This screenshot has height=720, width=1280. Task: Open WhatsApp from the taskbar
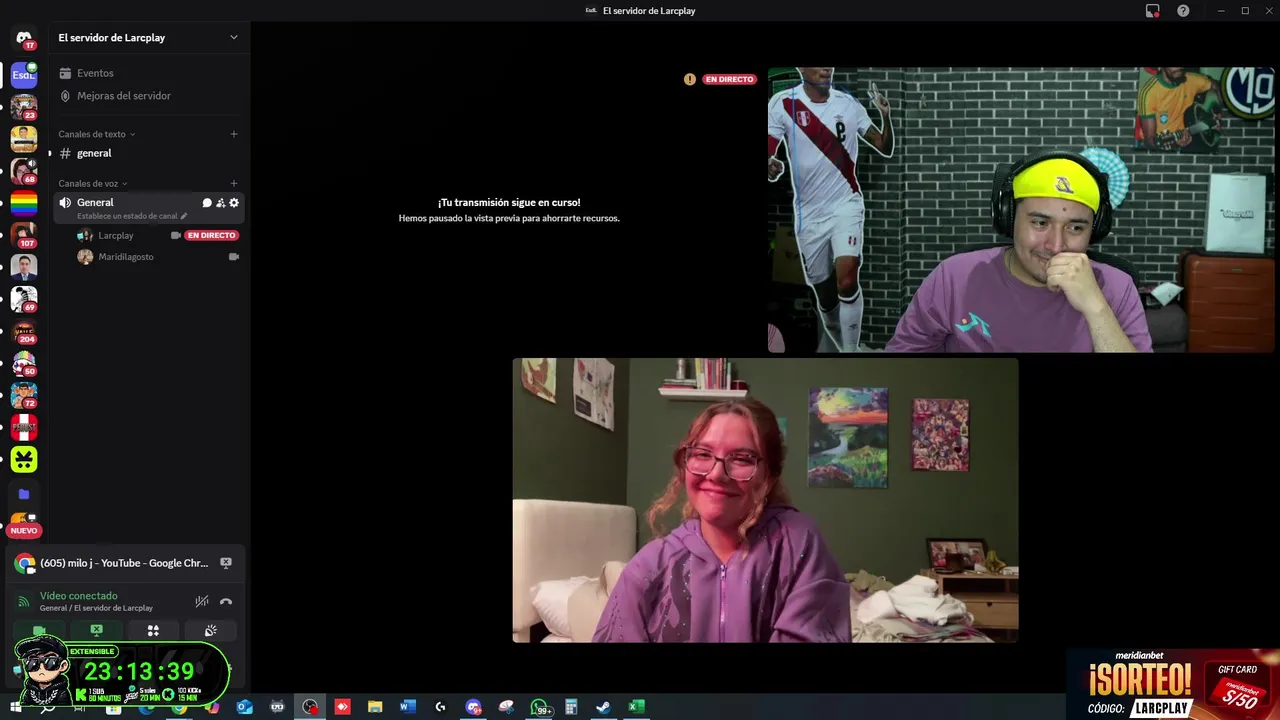coord(539,707)
